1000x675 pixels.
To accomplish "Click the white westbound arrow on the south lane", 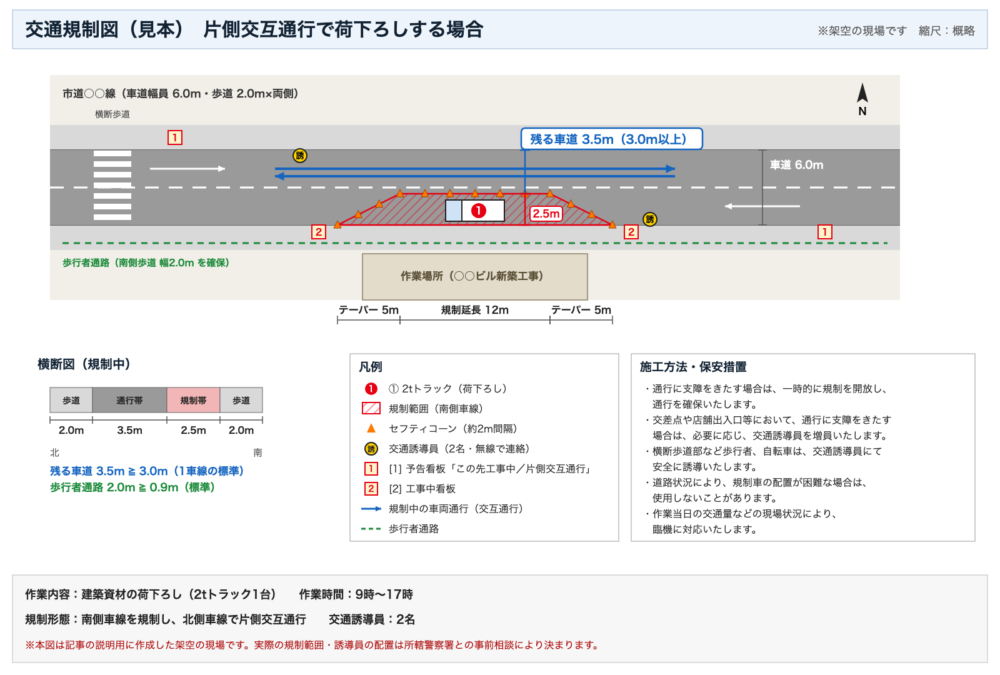I will click(x=762, y=206).
